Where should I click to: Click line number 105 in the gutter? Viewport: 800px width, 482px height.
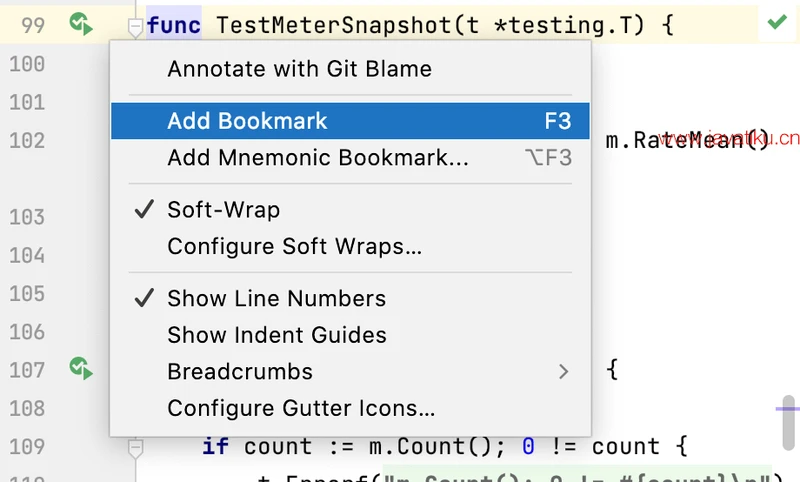pyautogui.click(x=27, y=293)
